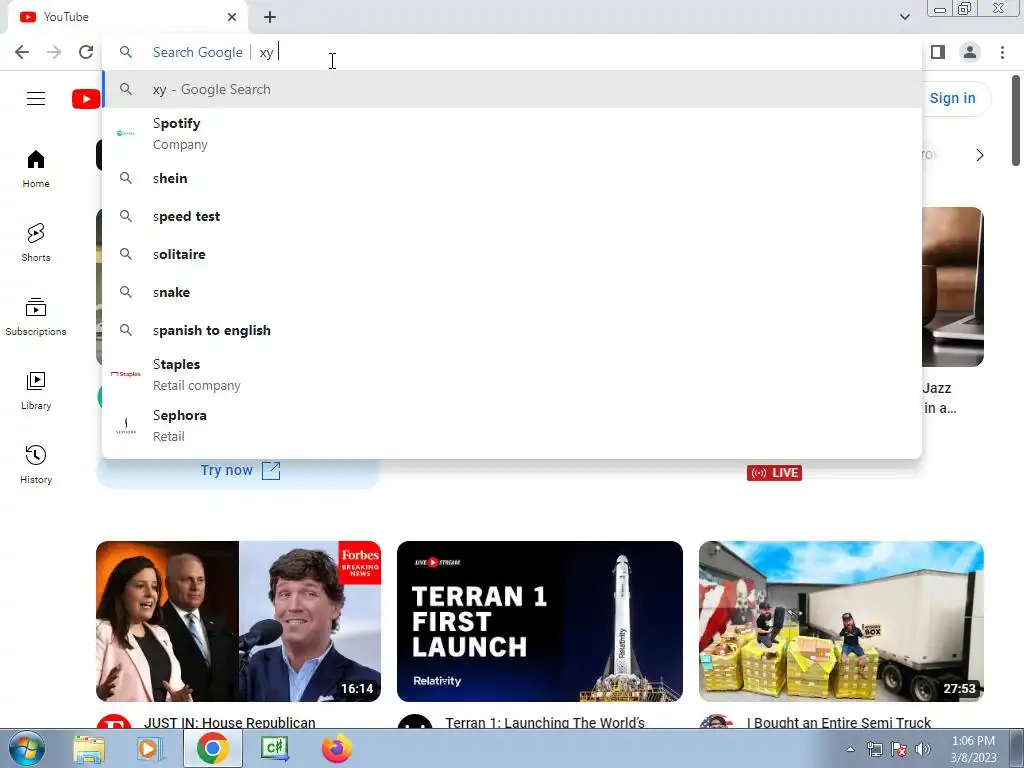The width and height of the screenshot is (1024, 768).
Task: Click the YouTube logo
Action: point(86,99)
